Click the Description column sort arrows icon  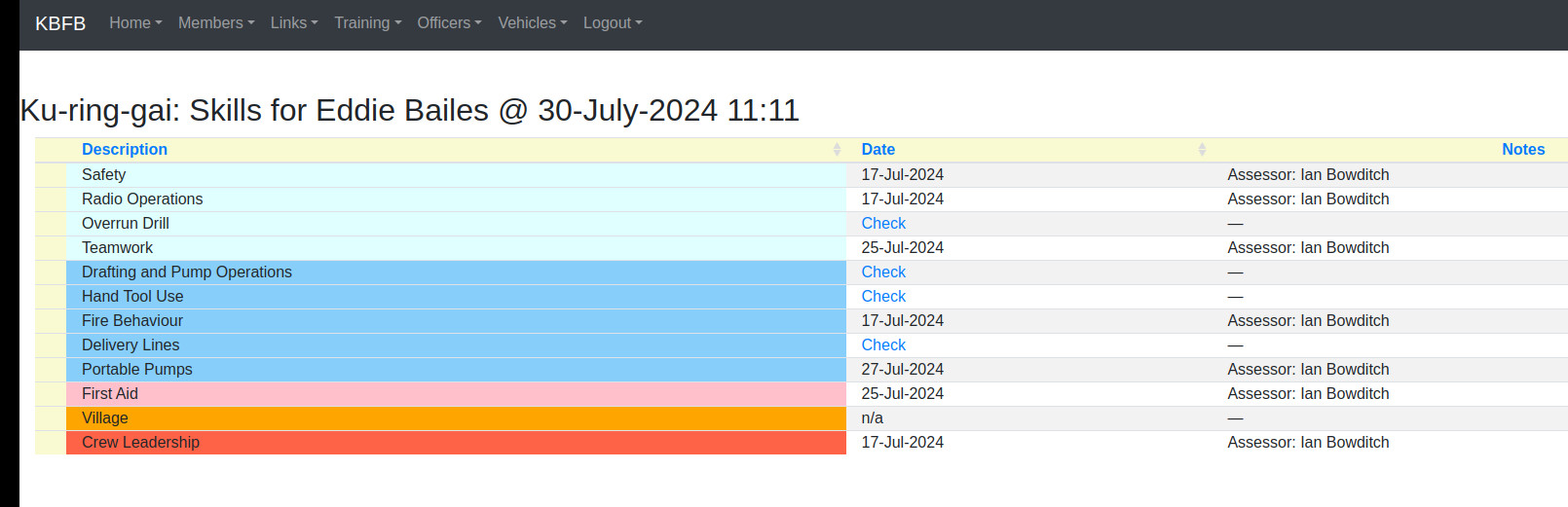pos(837,150)
